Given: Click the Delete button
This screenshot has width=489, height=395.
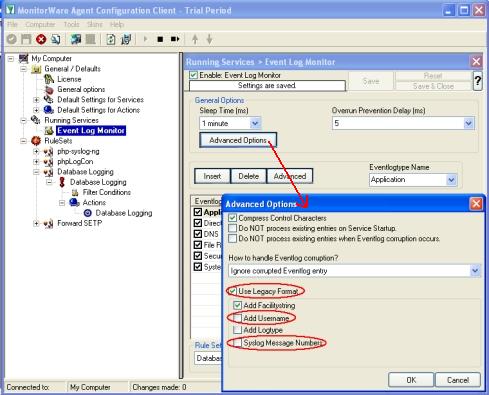Looking at the screenshot, I should click(x=249, y=176).
